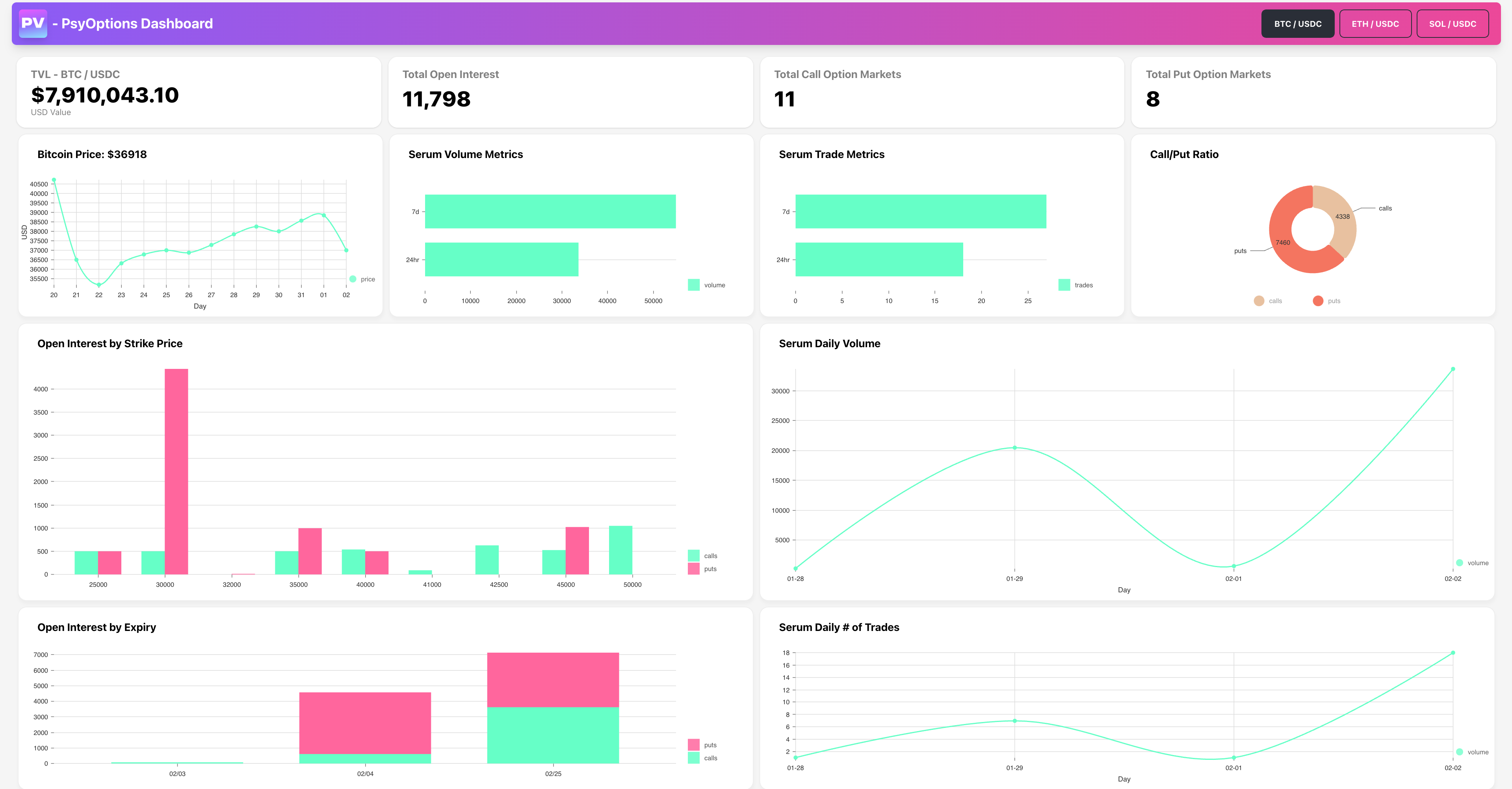Click calls legend dot under Call/Put Ratio
This screenshot has height=789, width=1512.
point(1258,301)
